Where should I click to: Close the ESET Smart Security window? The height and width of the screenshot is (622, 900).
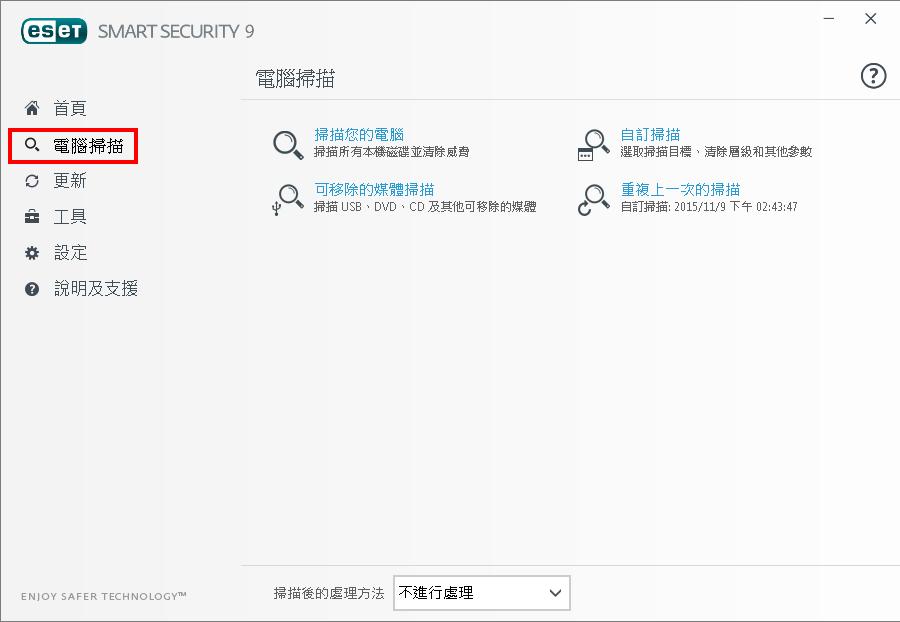click(x=870, y=19)
